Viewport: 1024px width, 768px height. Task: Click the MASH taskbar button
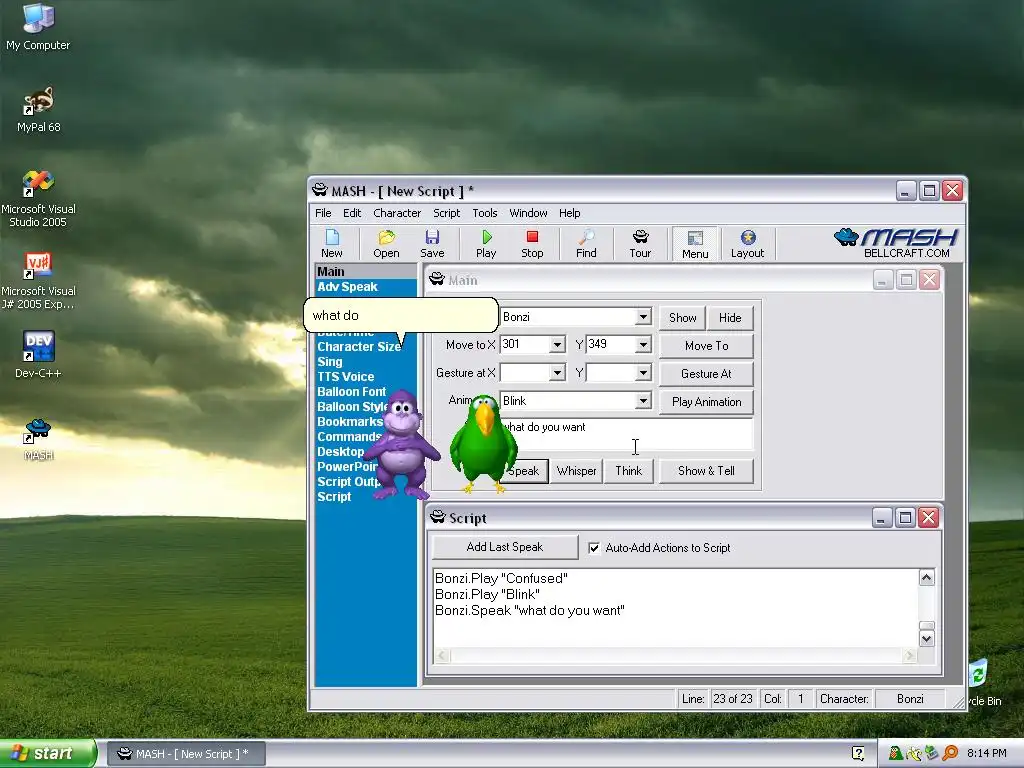185,754
